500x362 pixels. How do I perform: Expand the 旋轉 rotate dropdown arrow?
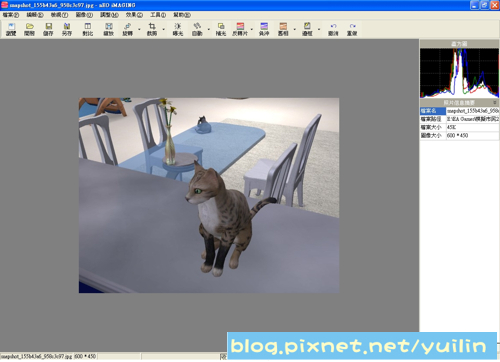click(x=139, y=29)
